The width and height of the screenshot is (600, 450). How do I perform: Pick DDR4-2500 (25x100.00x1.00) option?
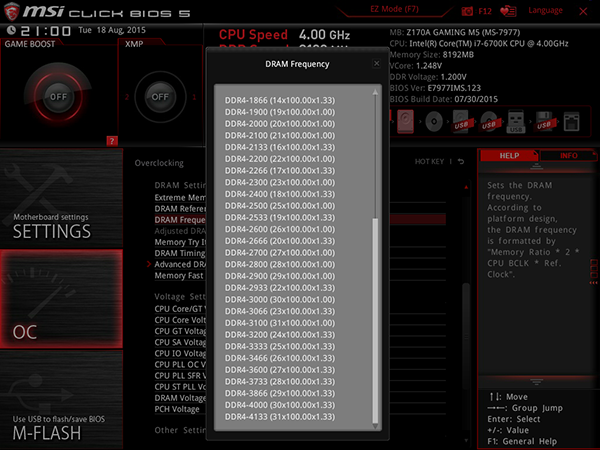(x=280, y=206)
